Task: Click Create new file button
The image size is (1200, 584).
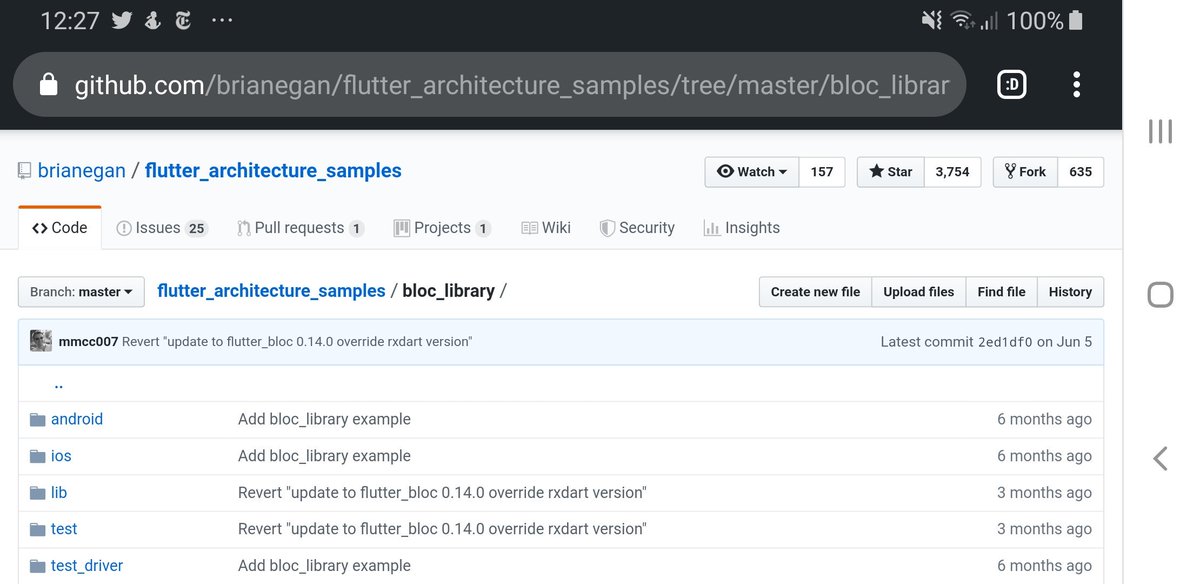Action: [x=815, y=292]
